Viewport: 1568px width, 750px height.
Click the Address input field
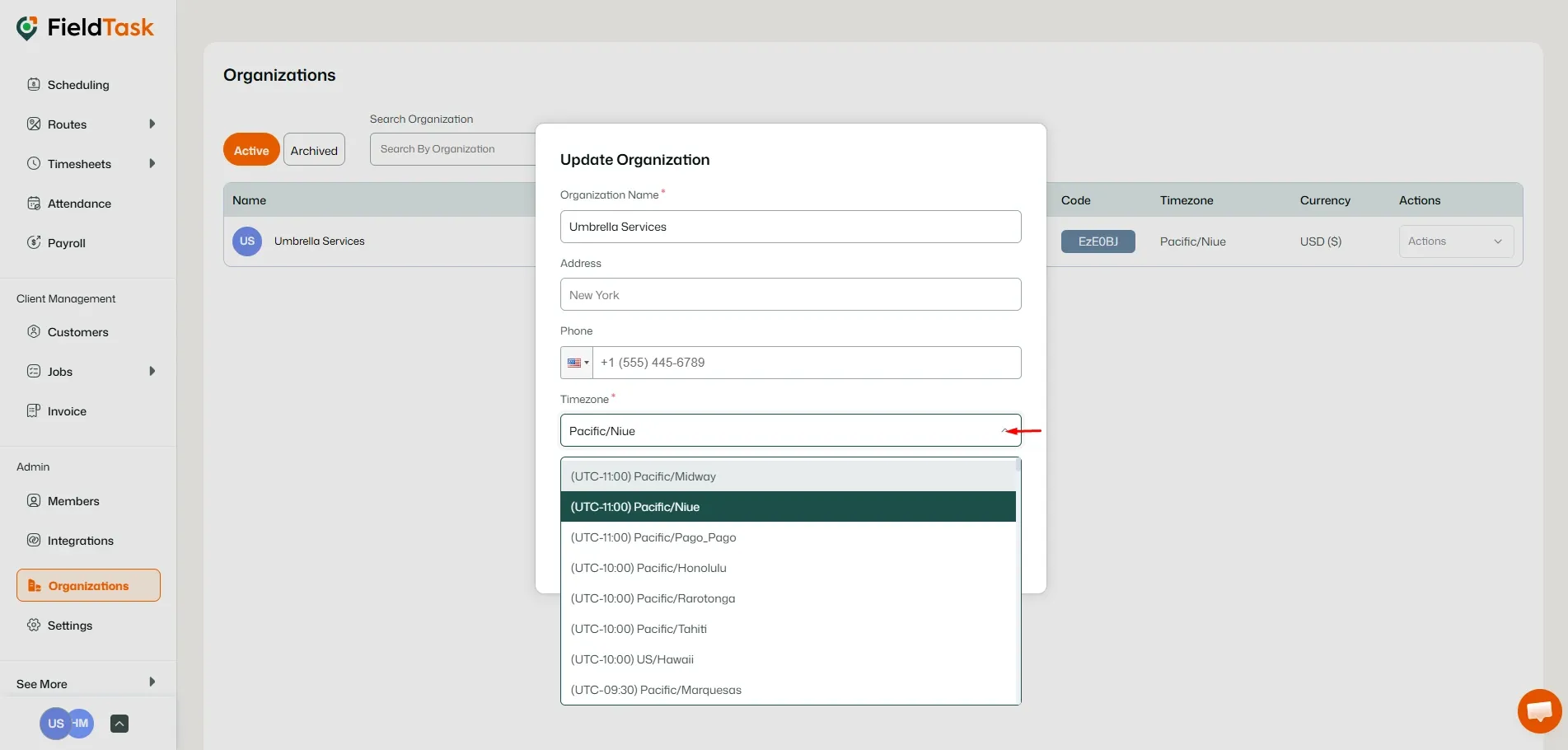[790, 294]
